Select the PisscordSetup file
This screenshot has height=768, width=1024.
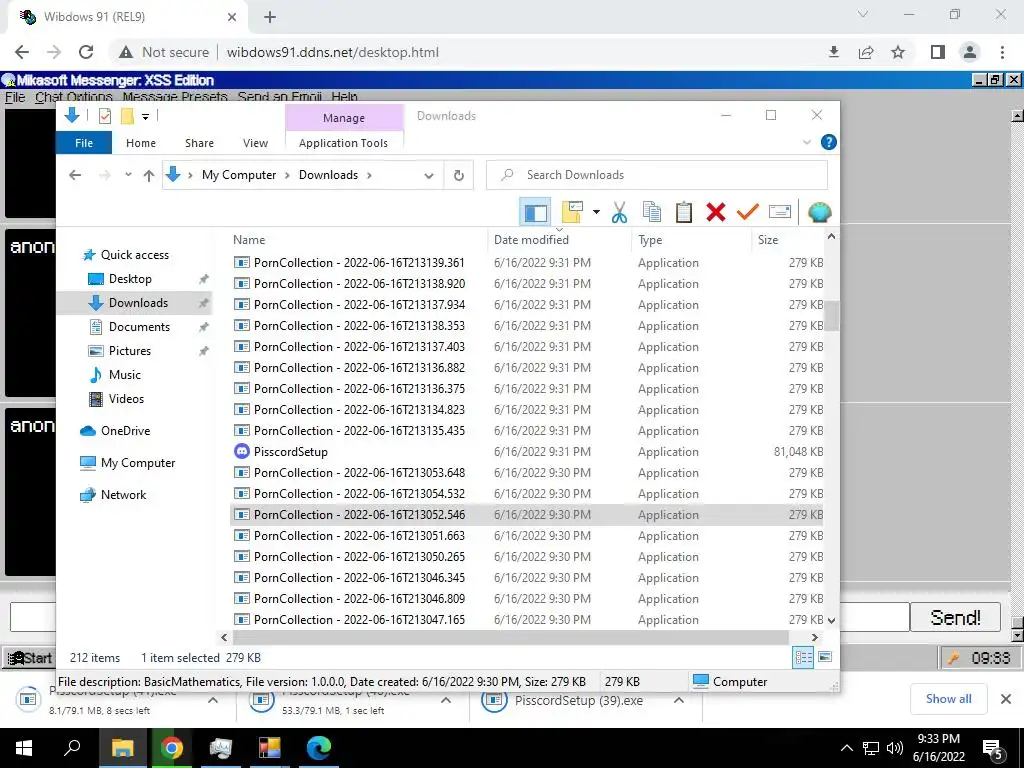tap(291, 452)
